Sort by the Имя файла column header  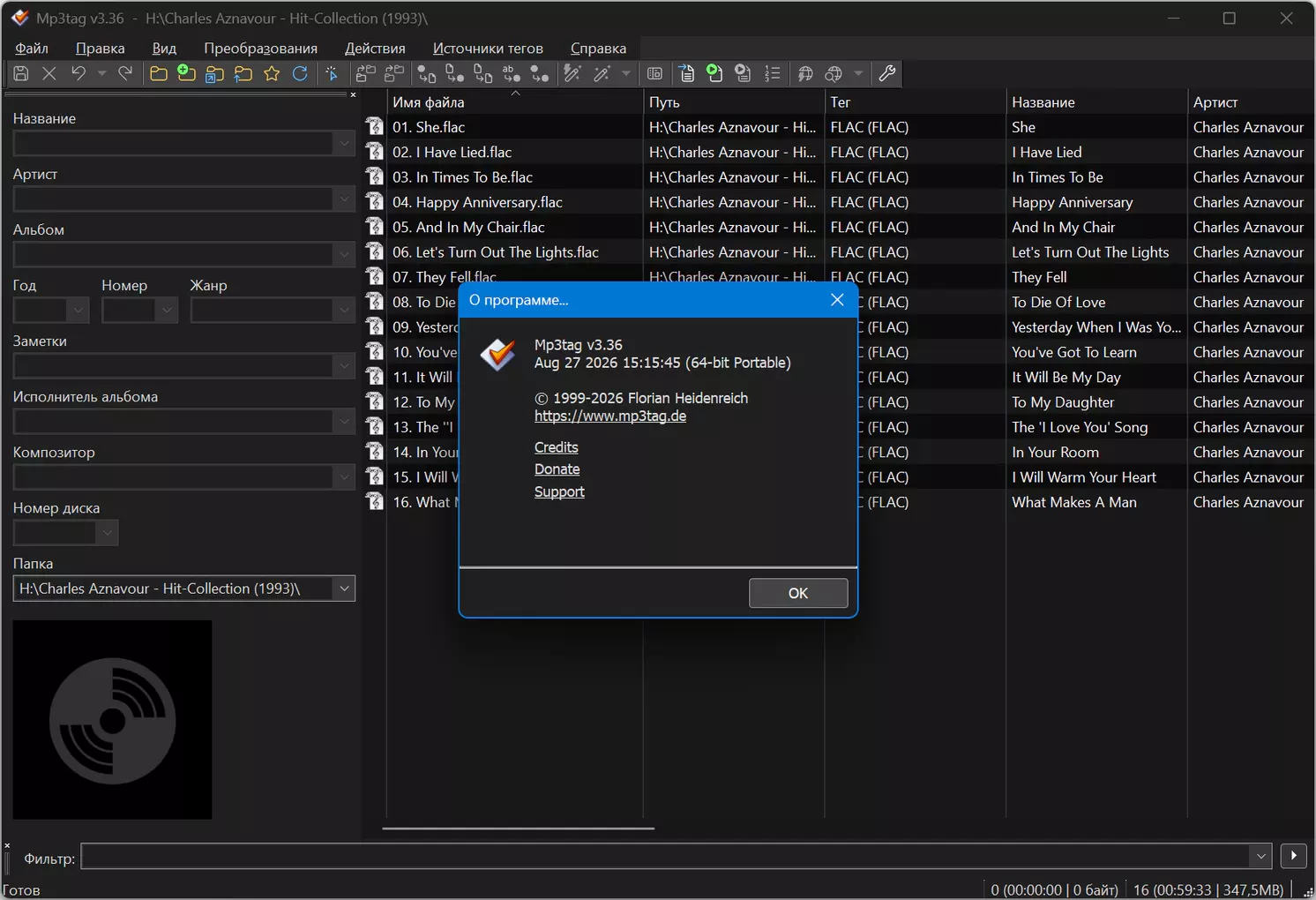pyautogui.click(x=515, y=102)
